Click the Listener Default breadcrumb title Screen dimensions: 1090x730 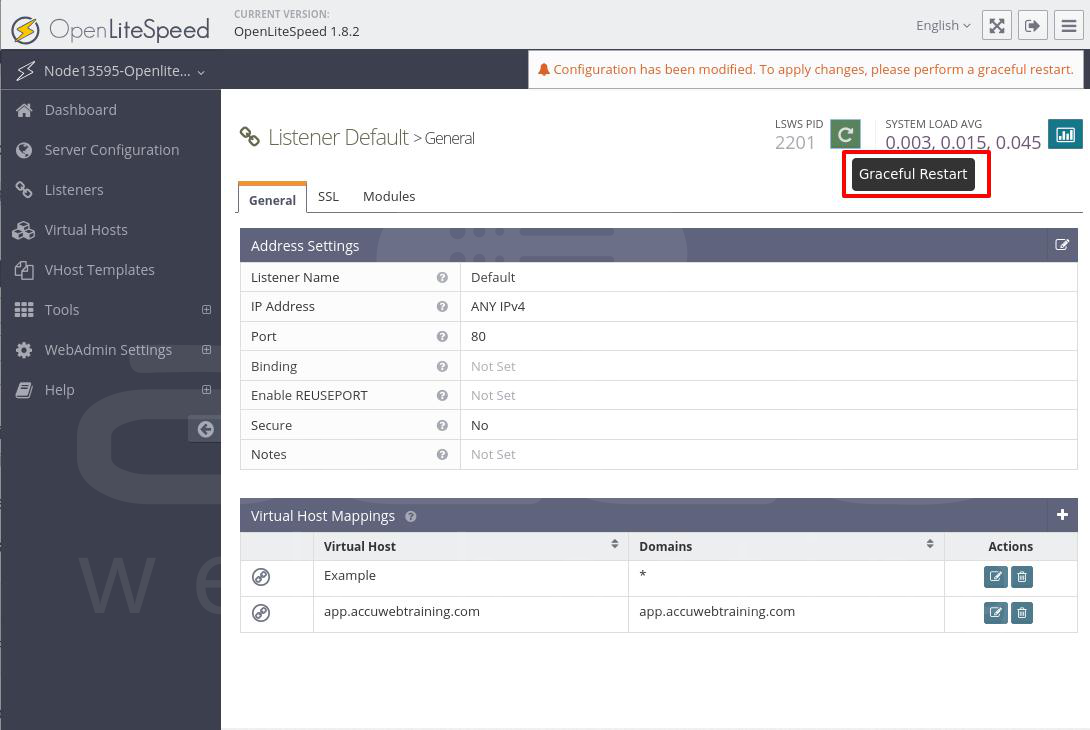[x=339, y=138]
